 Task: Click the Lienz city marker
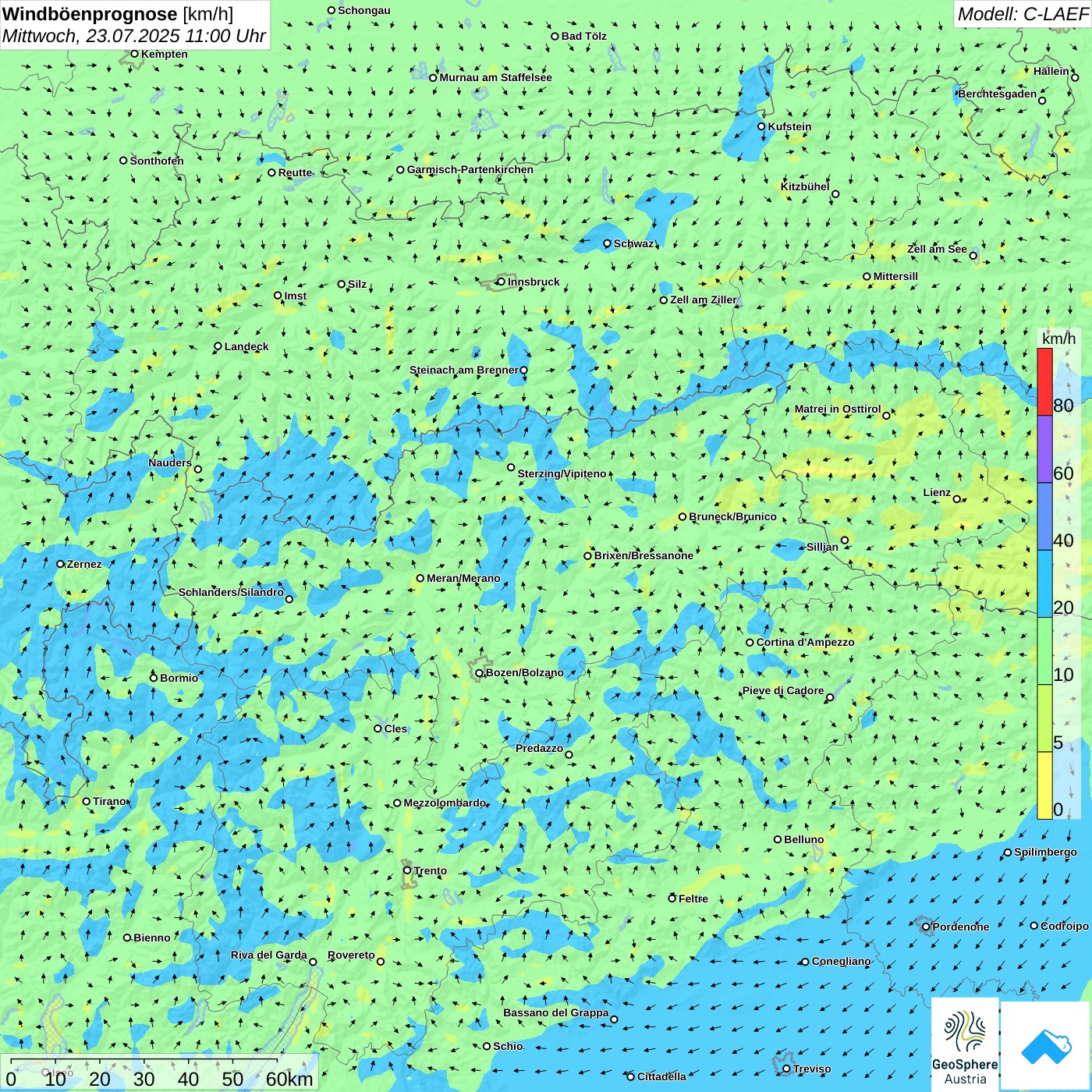coord(957,499)
